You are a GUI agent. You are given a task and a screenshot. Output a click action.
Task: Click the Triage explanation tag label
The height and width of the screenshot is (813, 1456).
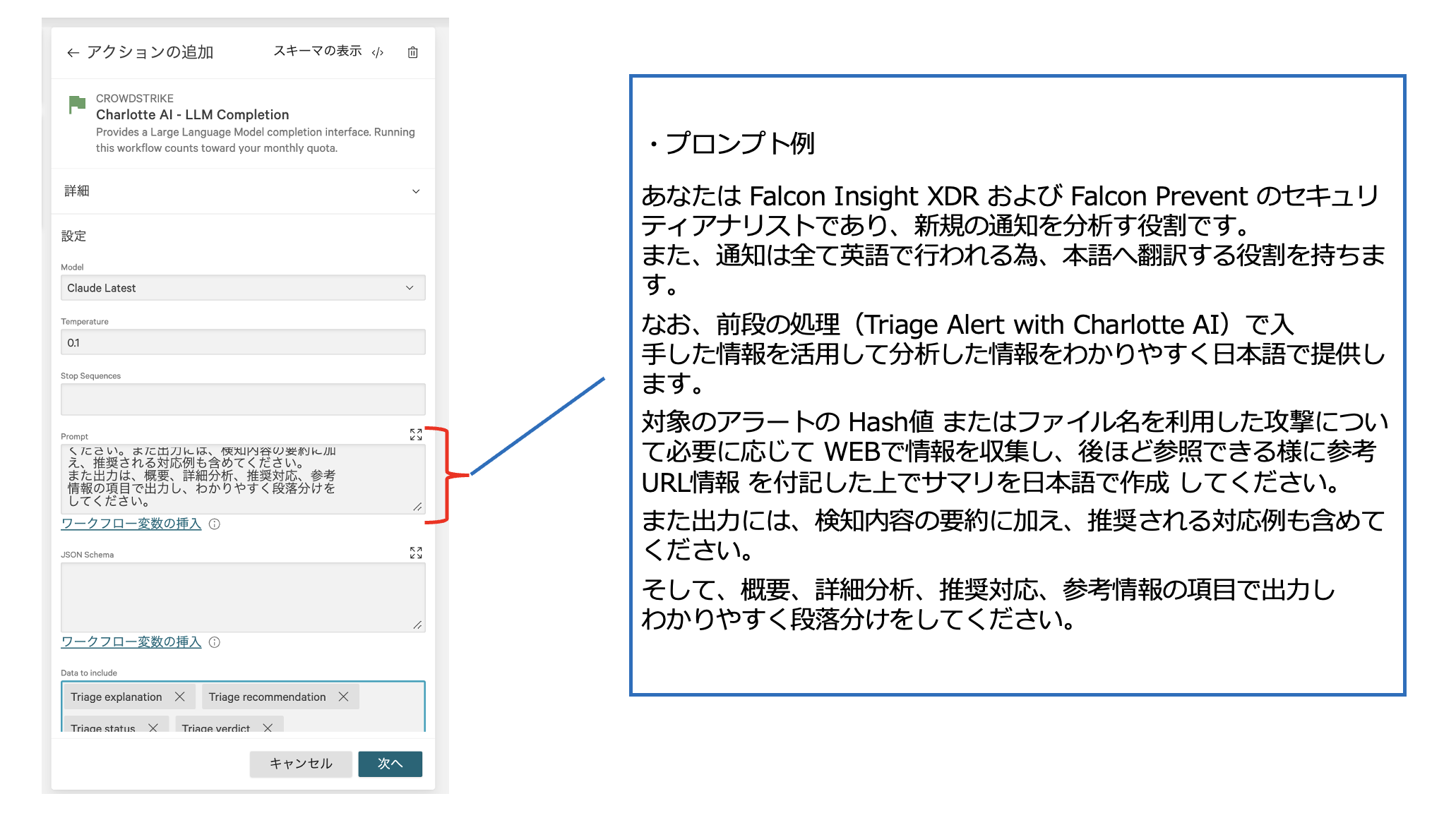coord(117,697)
